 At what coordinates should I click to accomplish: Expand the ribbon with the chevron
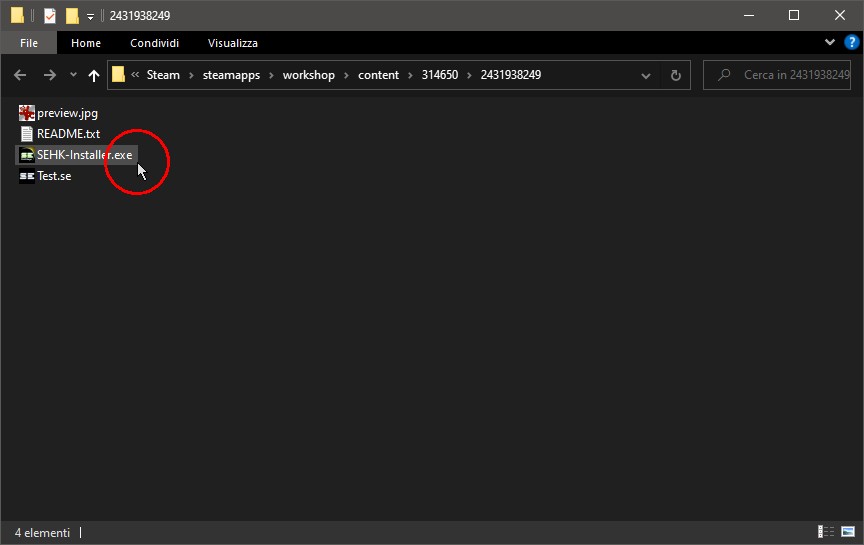click(830, 43)
